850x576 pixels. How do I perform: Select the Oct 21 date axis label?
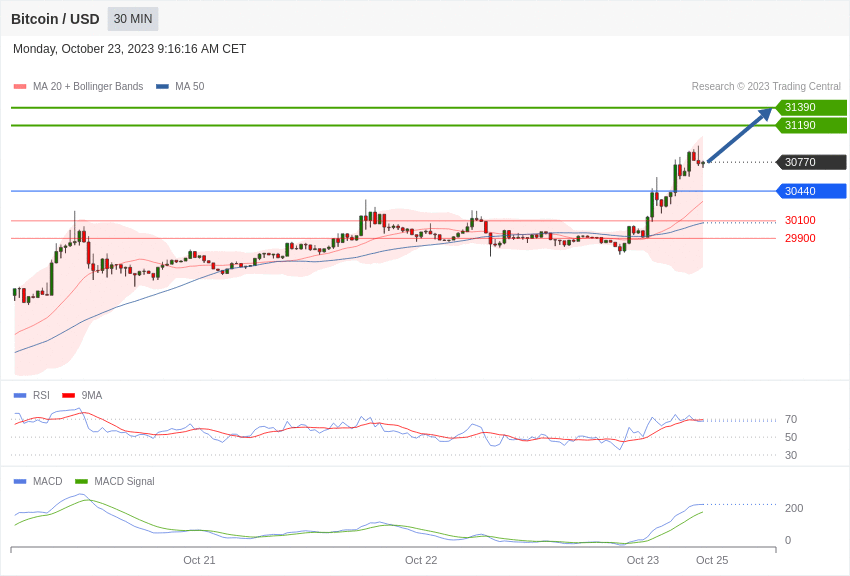[x=199, y=560]
